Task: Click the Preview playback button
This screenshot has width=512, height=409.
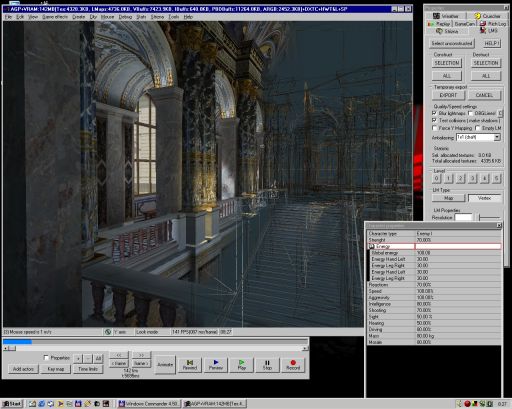Action: [216, 365]
